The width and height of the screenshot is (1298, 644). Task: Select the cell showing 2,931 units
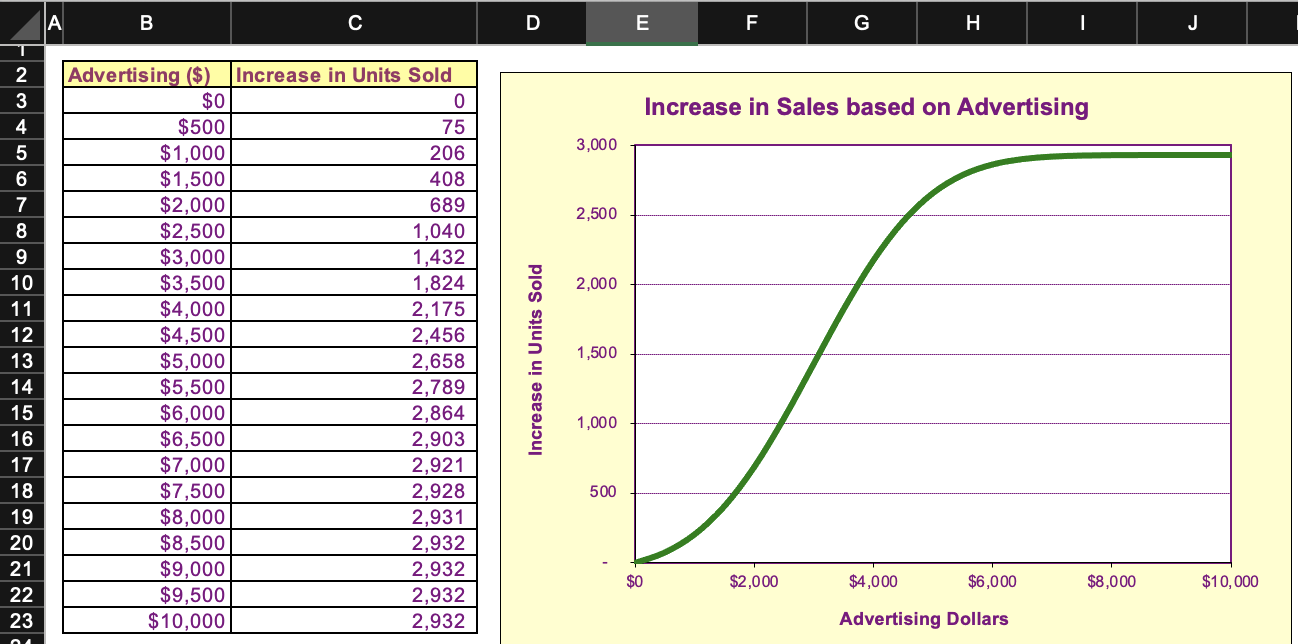point(355,517)
